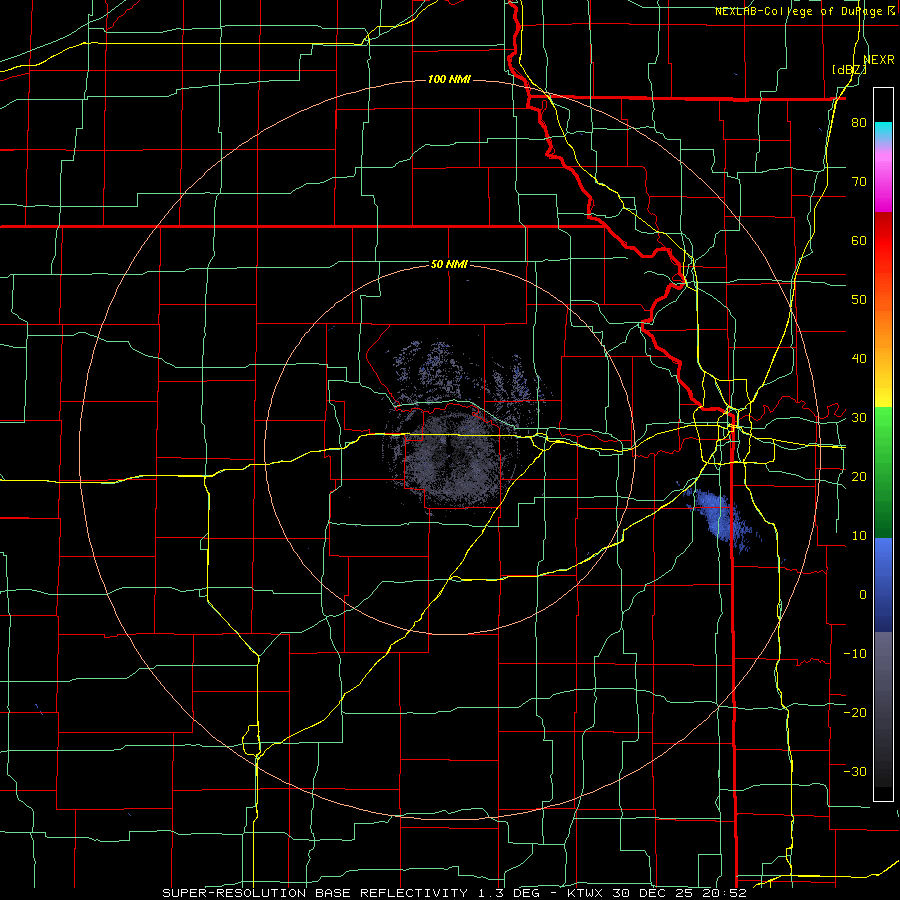Click the gray band of the color scale

coord(883,709)
